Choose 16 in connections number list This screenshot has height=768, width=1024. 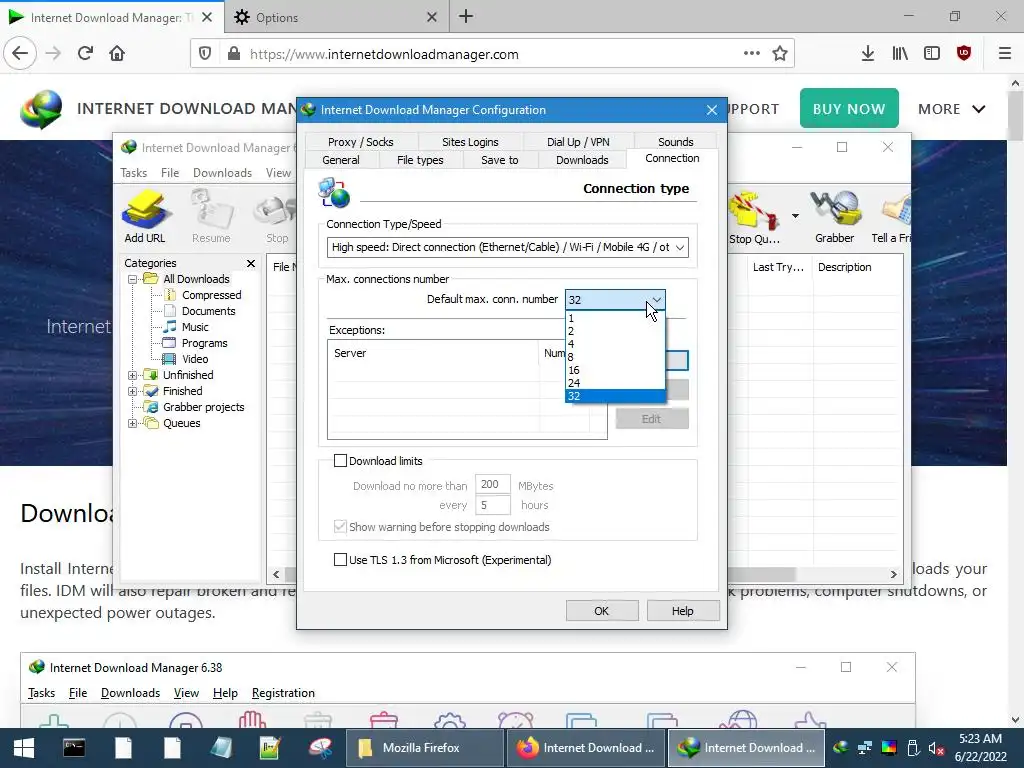615,370
